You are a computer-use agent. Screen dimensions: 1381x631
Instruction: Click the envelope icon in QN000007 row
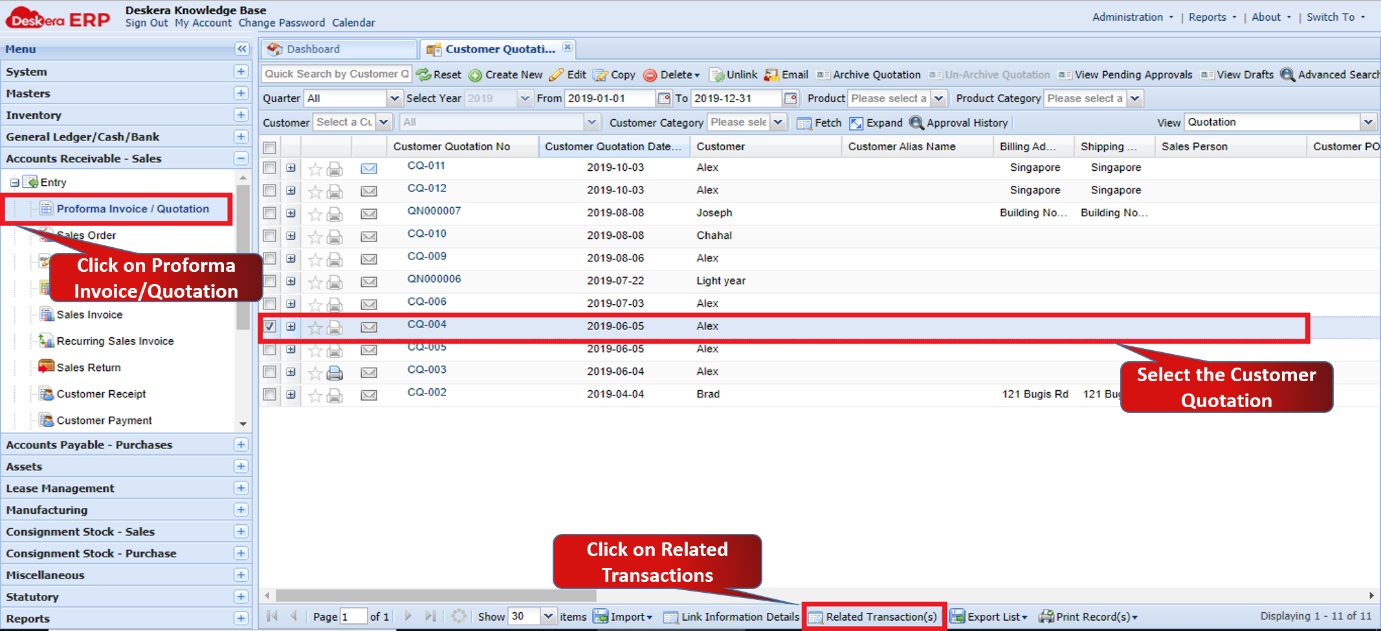coord(369,214)
